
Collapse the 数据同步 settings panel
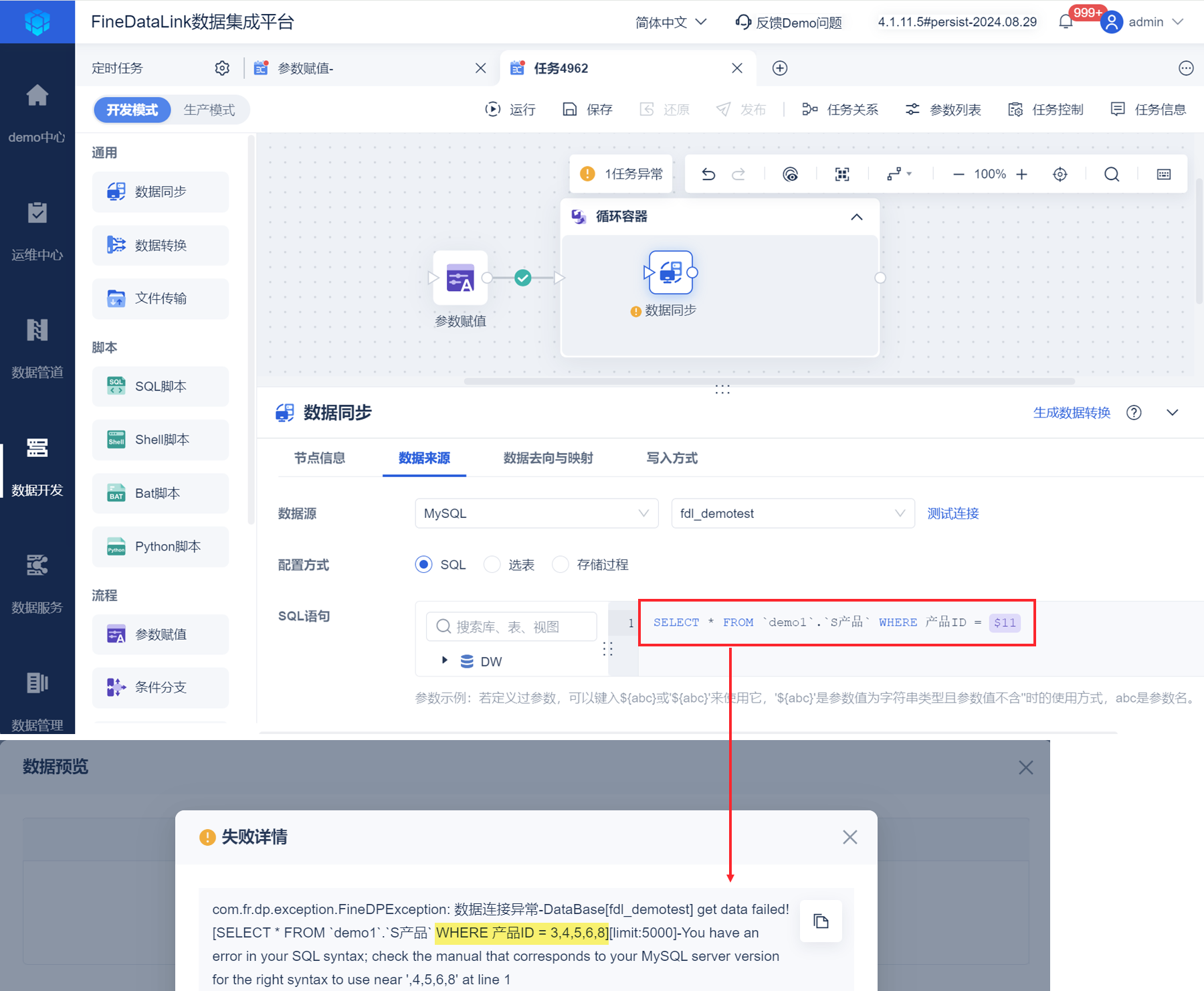(1173, 413)
